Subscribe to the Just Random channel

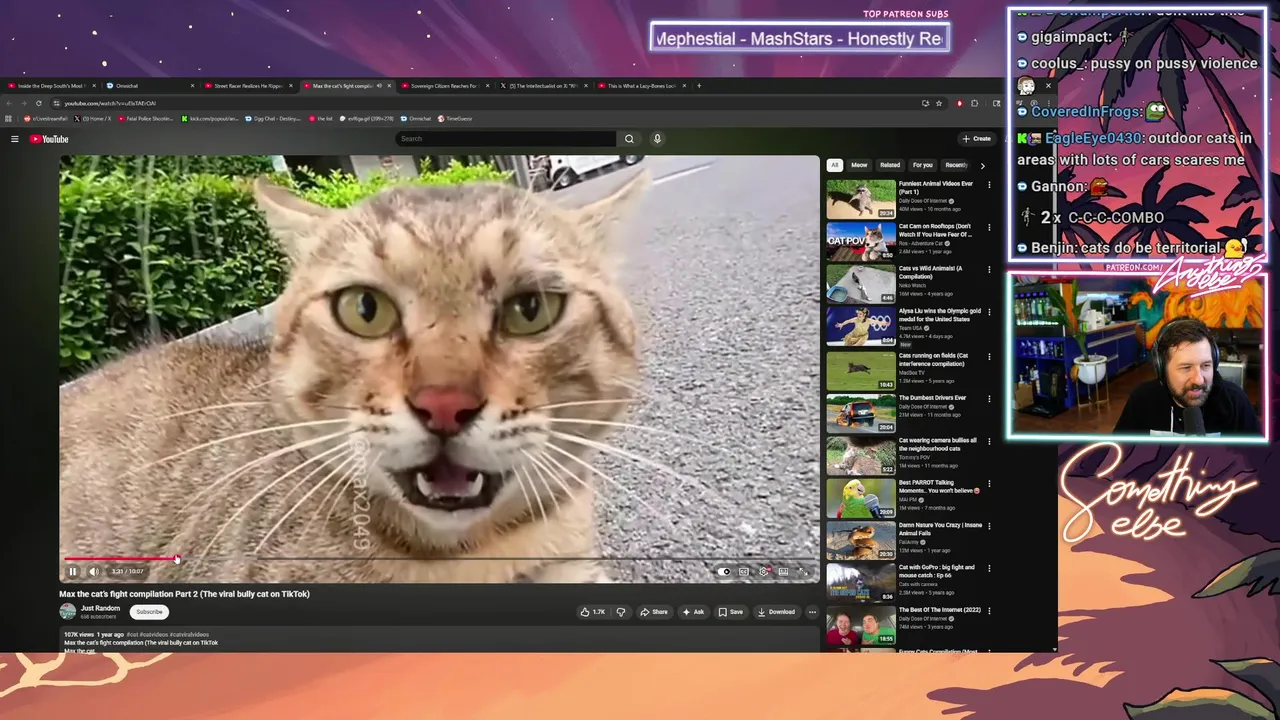[149, 612]
